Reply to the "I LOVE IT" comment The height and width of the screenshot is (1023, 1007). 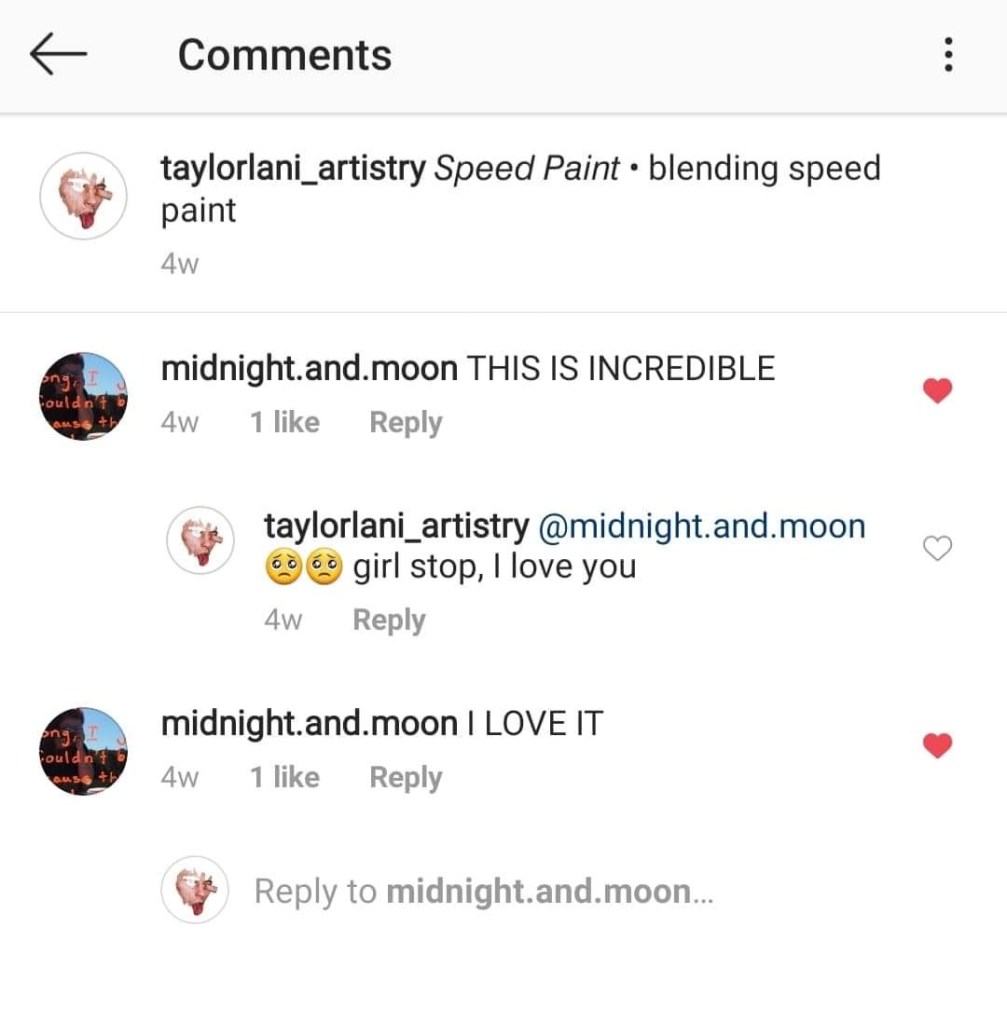(405, 777)
